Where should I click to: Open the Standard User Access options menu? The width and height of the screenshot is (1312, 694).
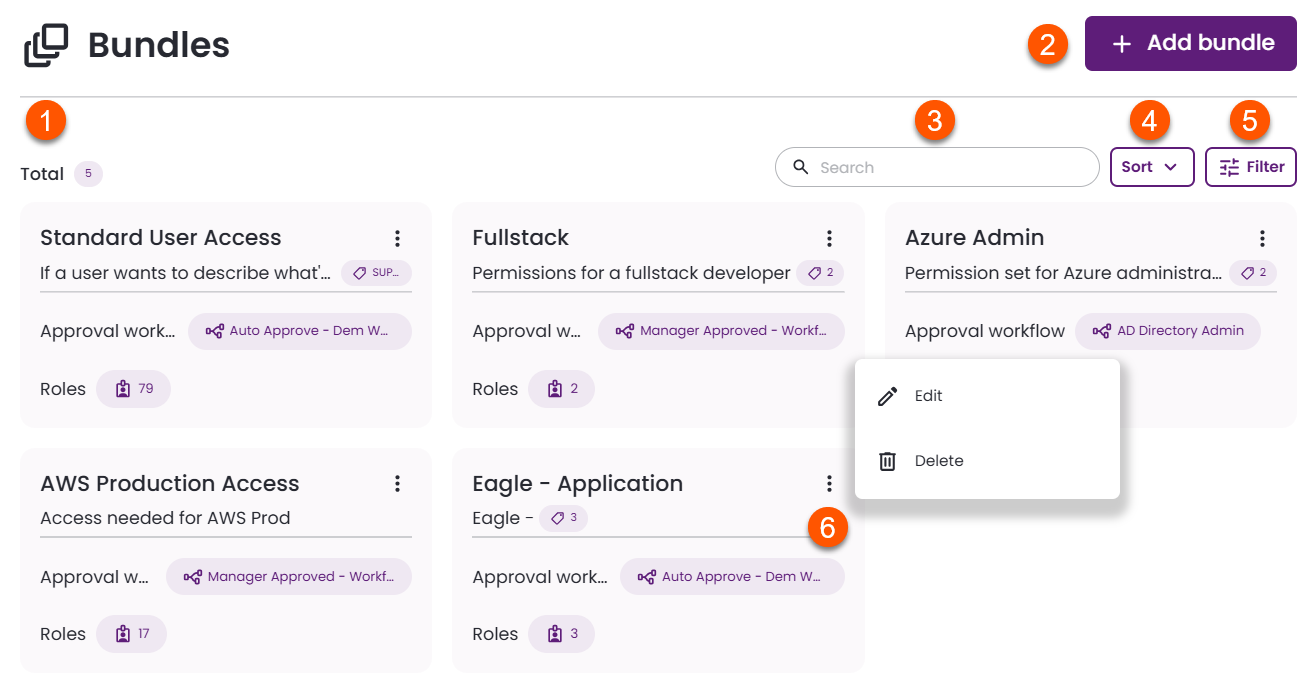coord(397,238)
